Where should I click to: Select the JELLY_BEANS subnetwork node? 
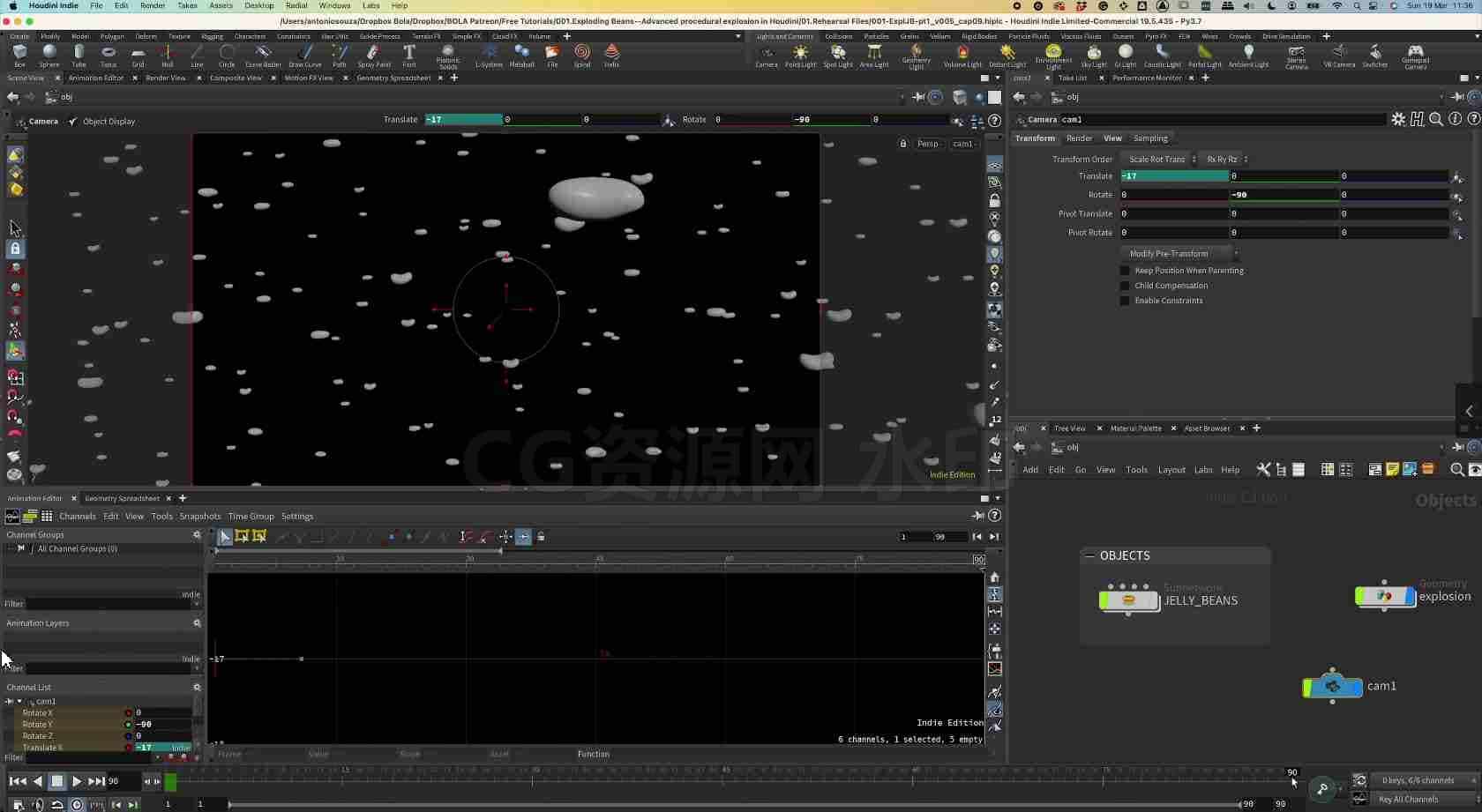pos(1129,600)
